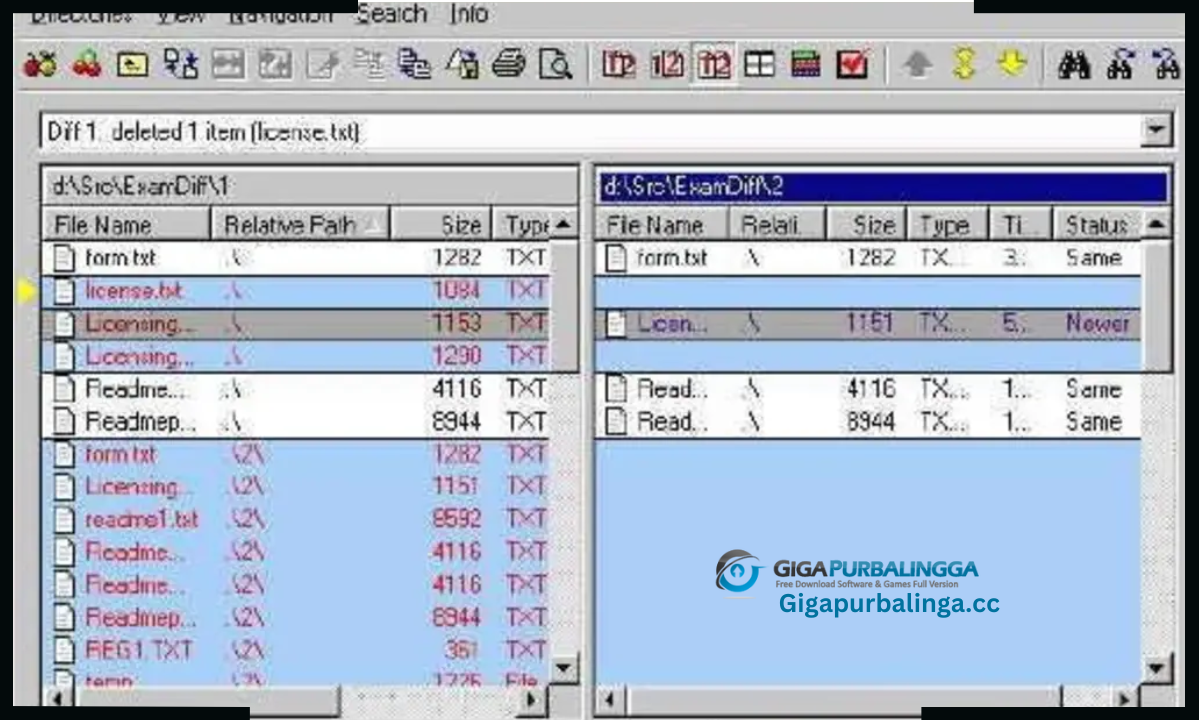Expand the Diff 1 deleted item dropdown
The height and width of the screenshot is (720, 1200).
click(1157, 130)
